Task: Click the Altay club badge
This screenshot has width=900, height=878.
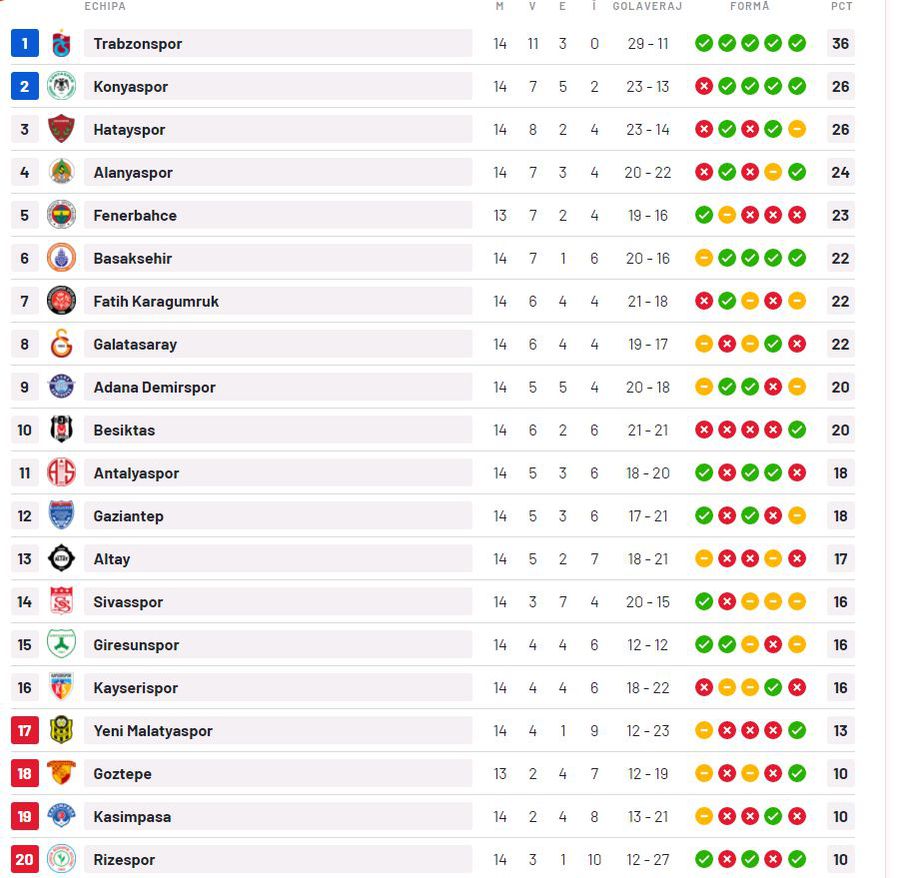Action: coord(61,558)
